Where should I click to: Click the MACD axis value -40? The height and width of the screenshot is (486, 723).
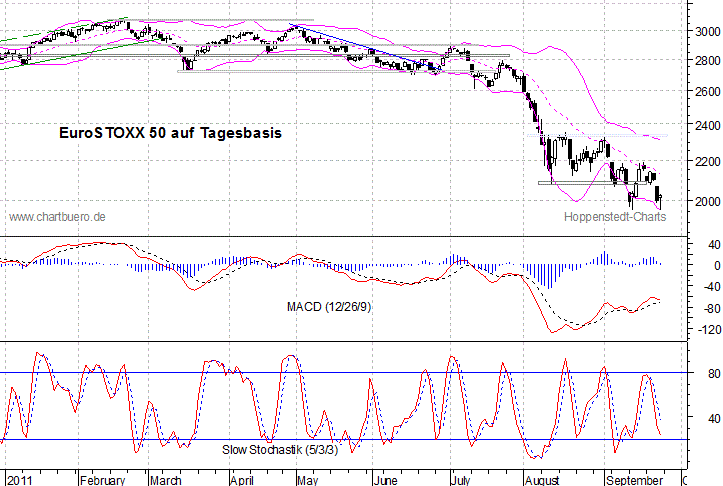(x=711, y=286)
